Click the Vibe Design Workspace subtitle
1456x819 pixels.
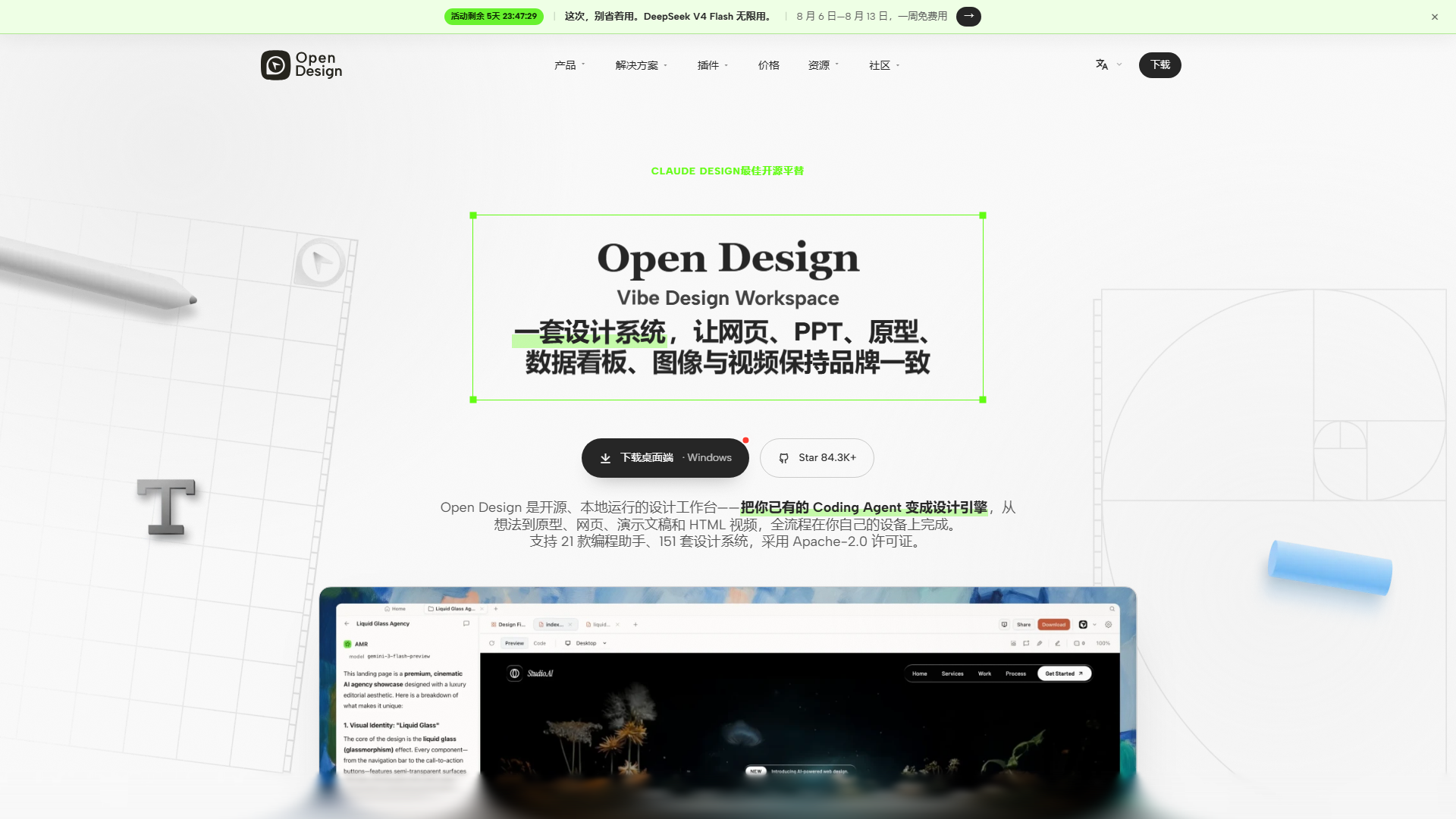[728, 298]
